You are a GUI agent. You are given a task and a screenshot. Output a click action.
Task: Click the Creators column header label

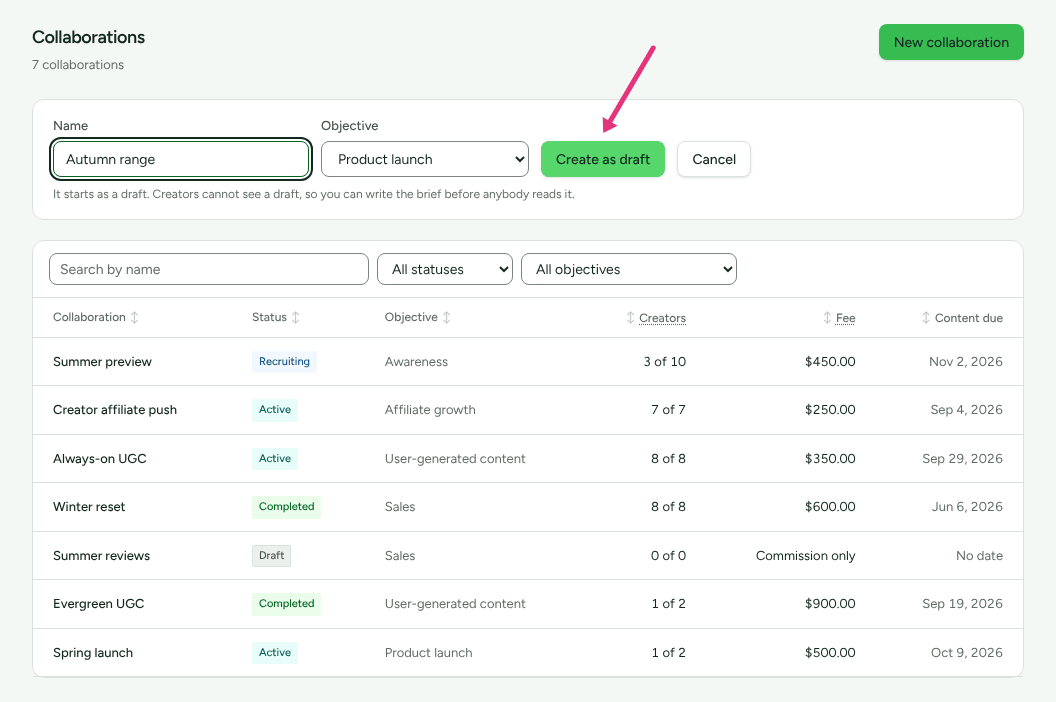(663, 318)
